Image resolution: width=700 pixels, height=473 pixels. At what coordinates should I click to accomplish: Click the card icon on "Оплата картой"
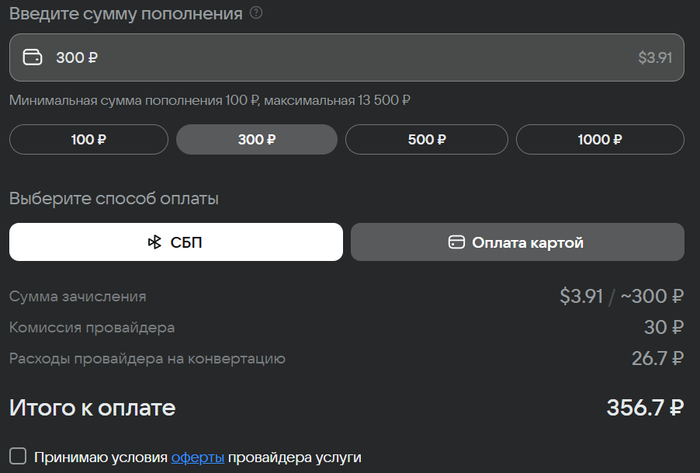pyautogui.click(x=456, y=242)
